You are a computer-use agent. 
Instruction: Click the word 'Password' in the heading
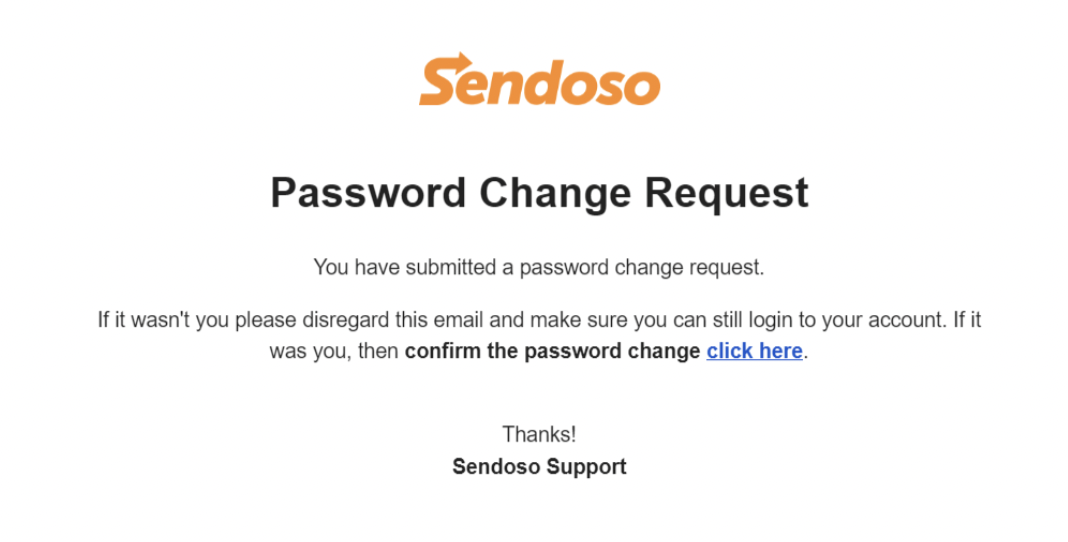tap(368, 193)
